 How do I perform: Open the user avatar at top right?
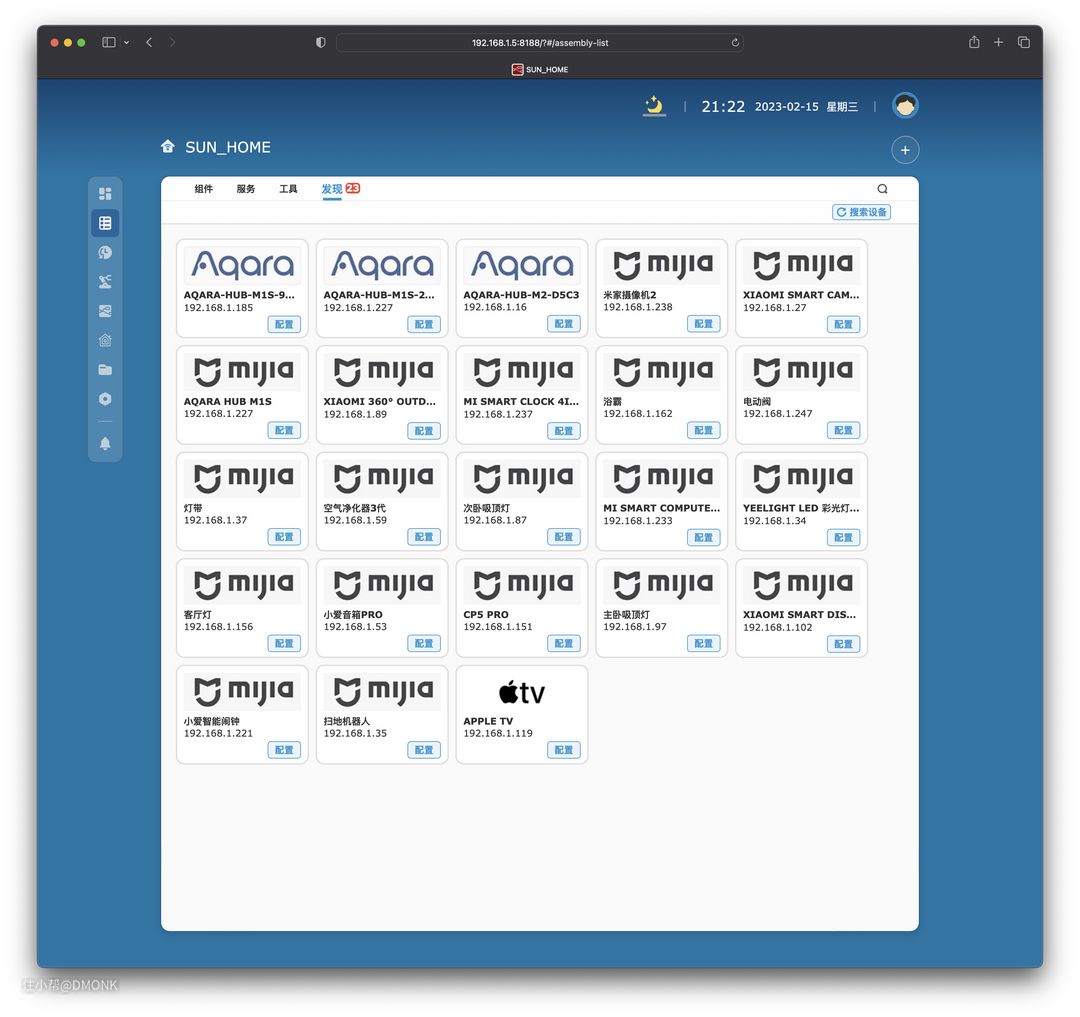[905, 106]
